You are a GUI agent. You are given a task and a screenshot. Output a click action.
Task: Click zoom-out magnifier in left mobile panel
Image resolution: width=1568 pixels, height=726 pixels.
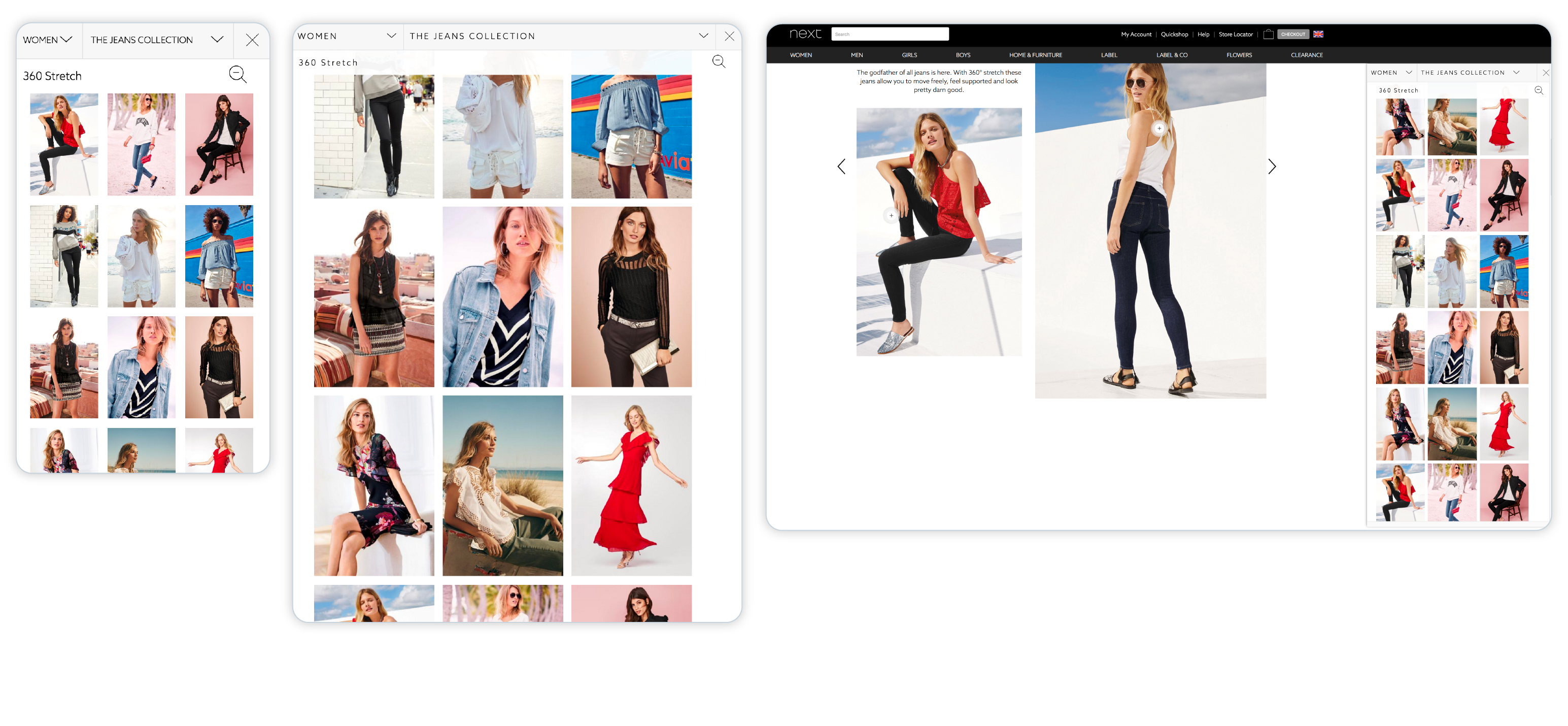tap(237, 74)
